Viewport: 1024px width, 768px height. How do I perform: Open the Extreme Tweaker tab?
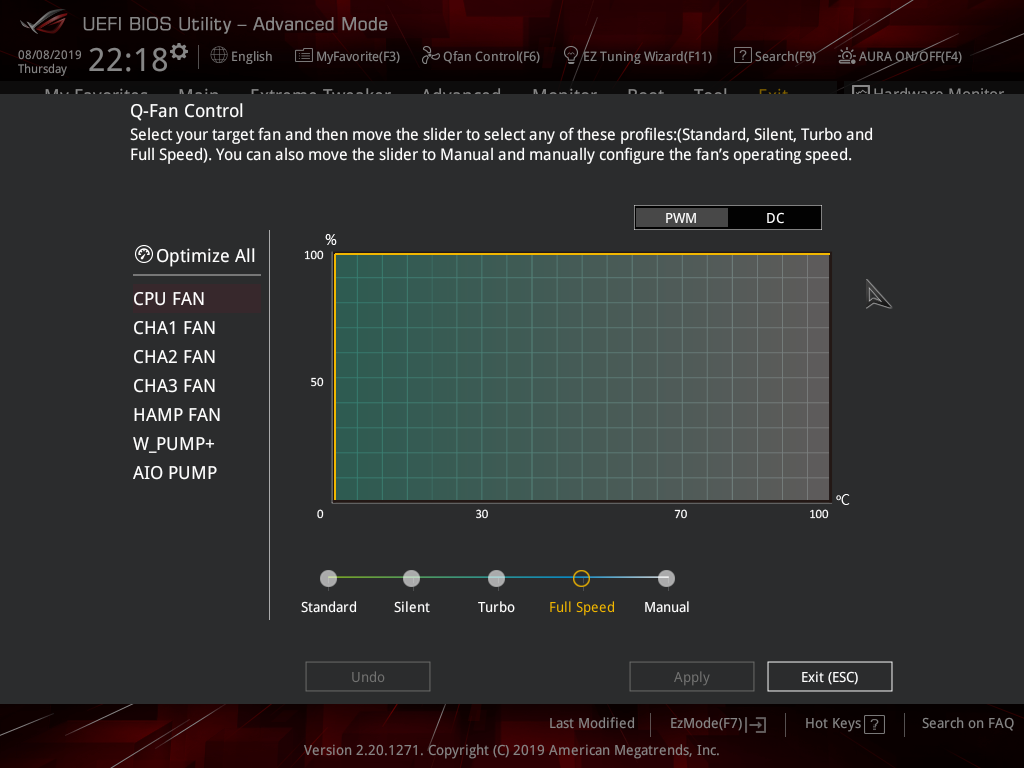pyautogui.click(x=320, y=95)
